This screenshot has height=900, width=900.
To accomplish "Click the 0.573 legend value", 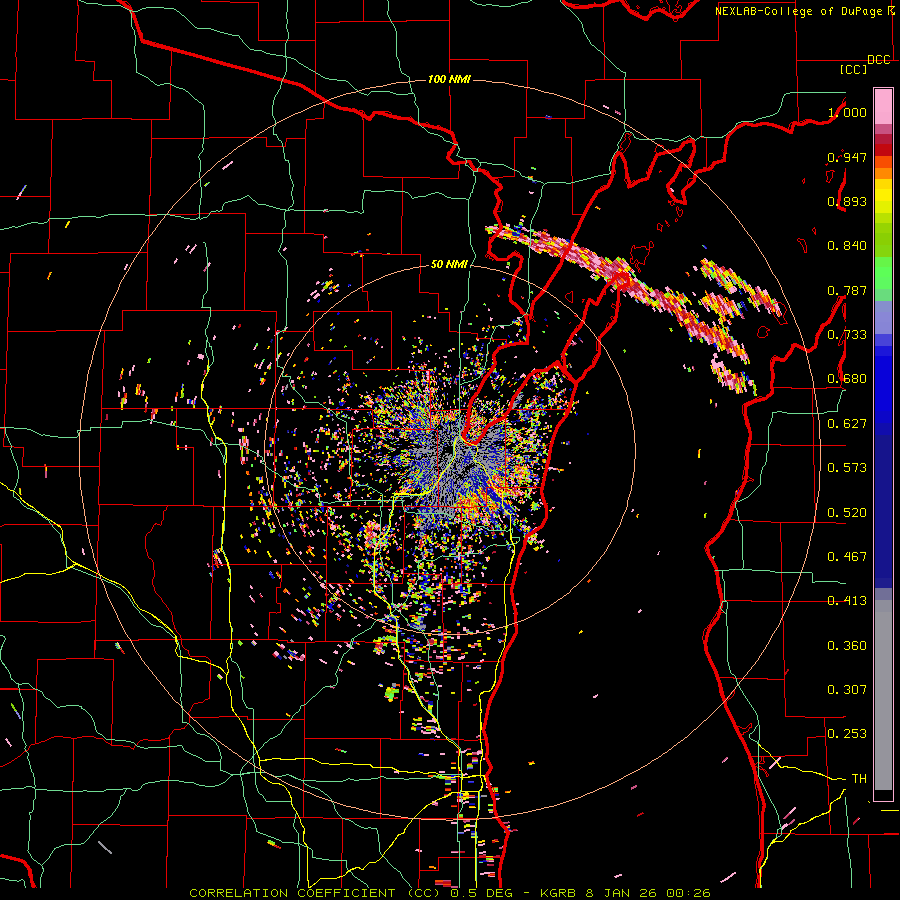I will (x=847, y=468).
